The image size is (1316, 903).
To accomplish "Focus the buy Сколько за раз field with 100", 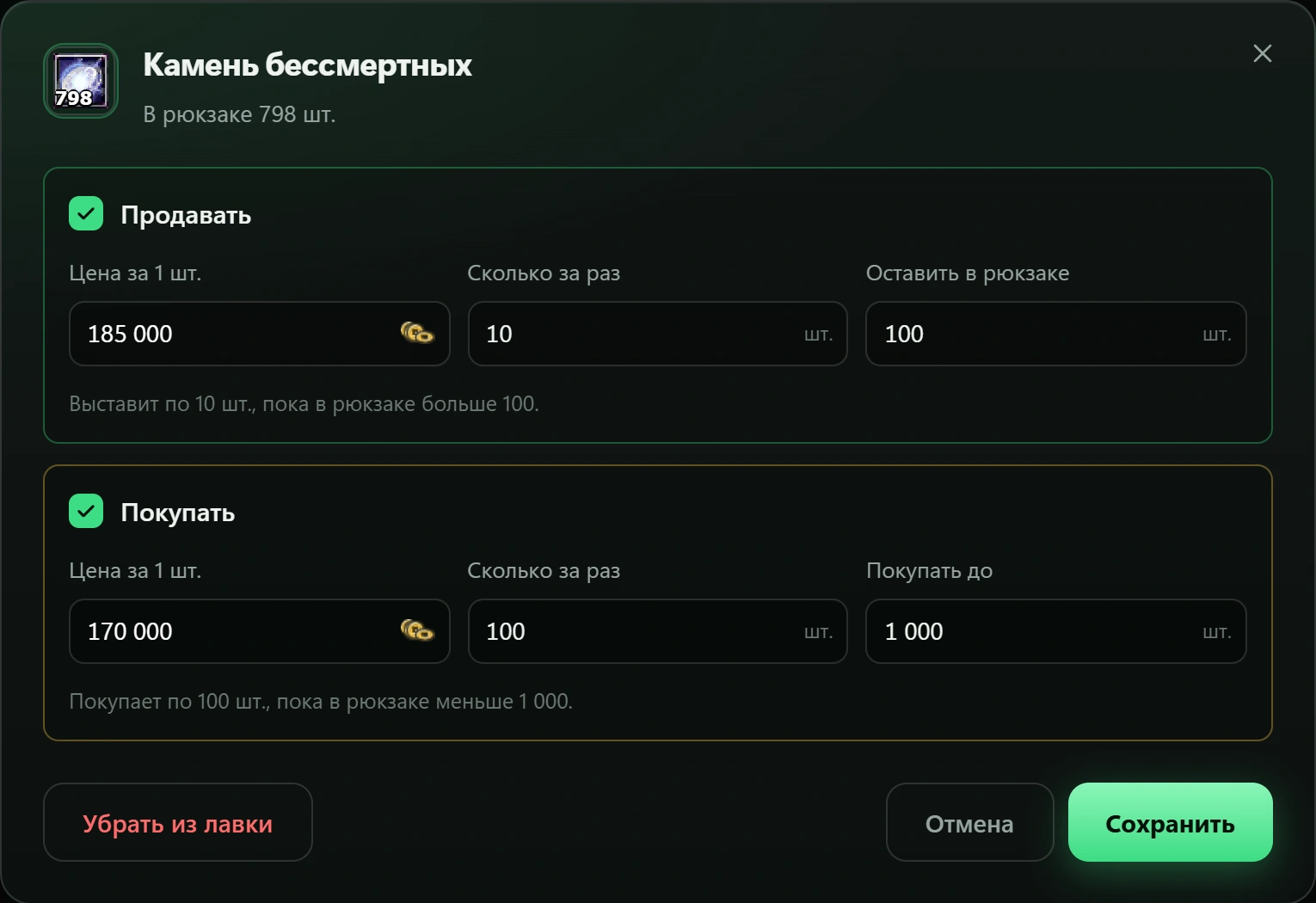I will tap(657, 631).
